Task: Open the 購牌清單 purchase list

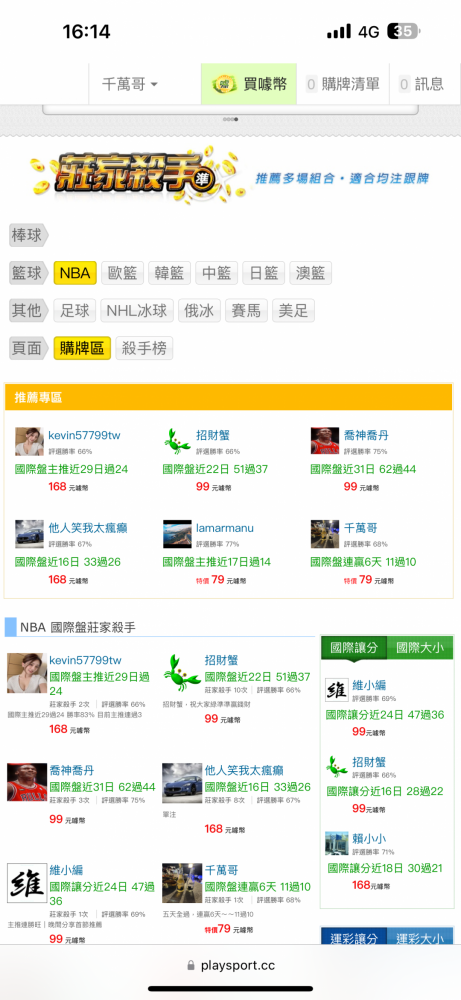Action: [343, 84]
